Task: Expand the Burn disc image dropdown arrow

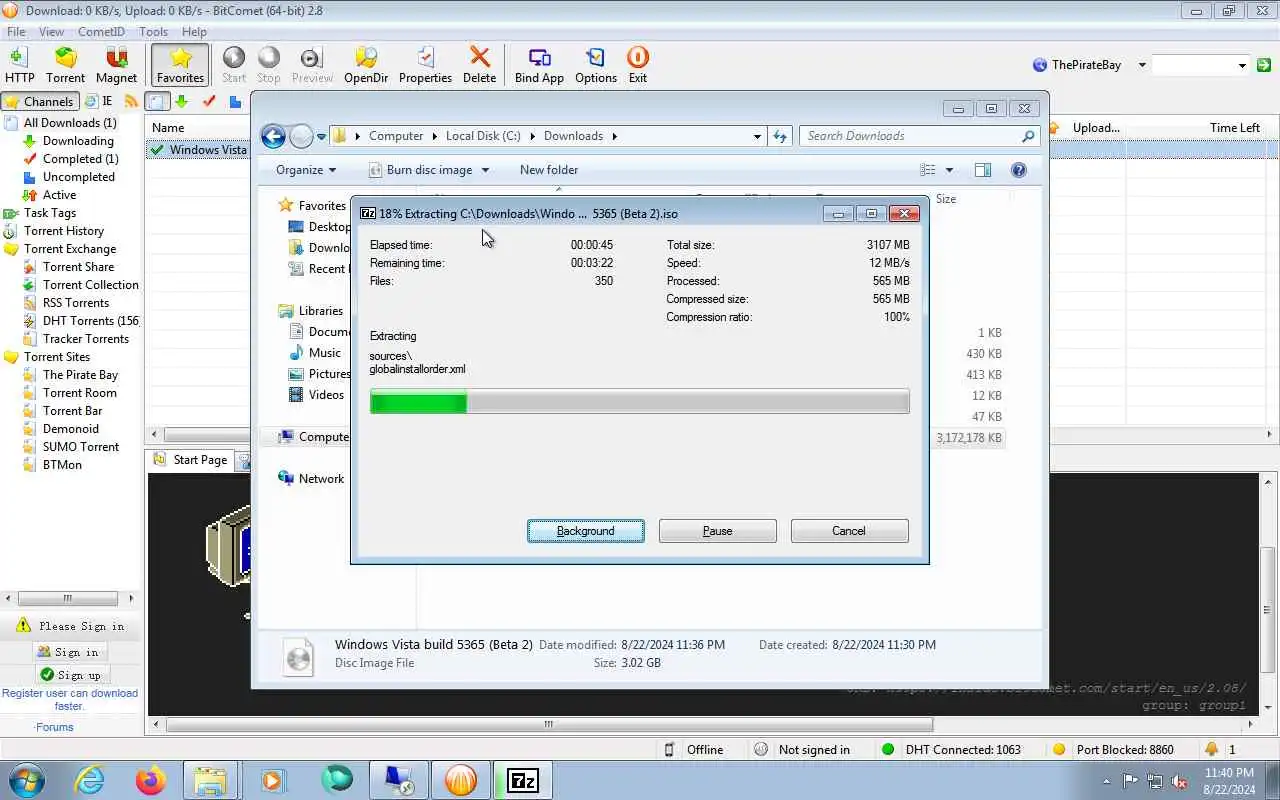Action: tap(486, 170)
